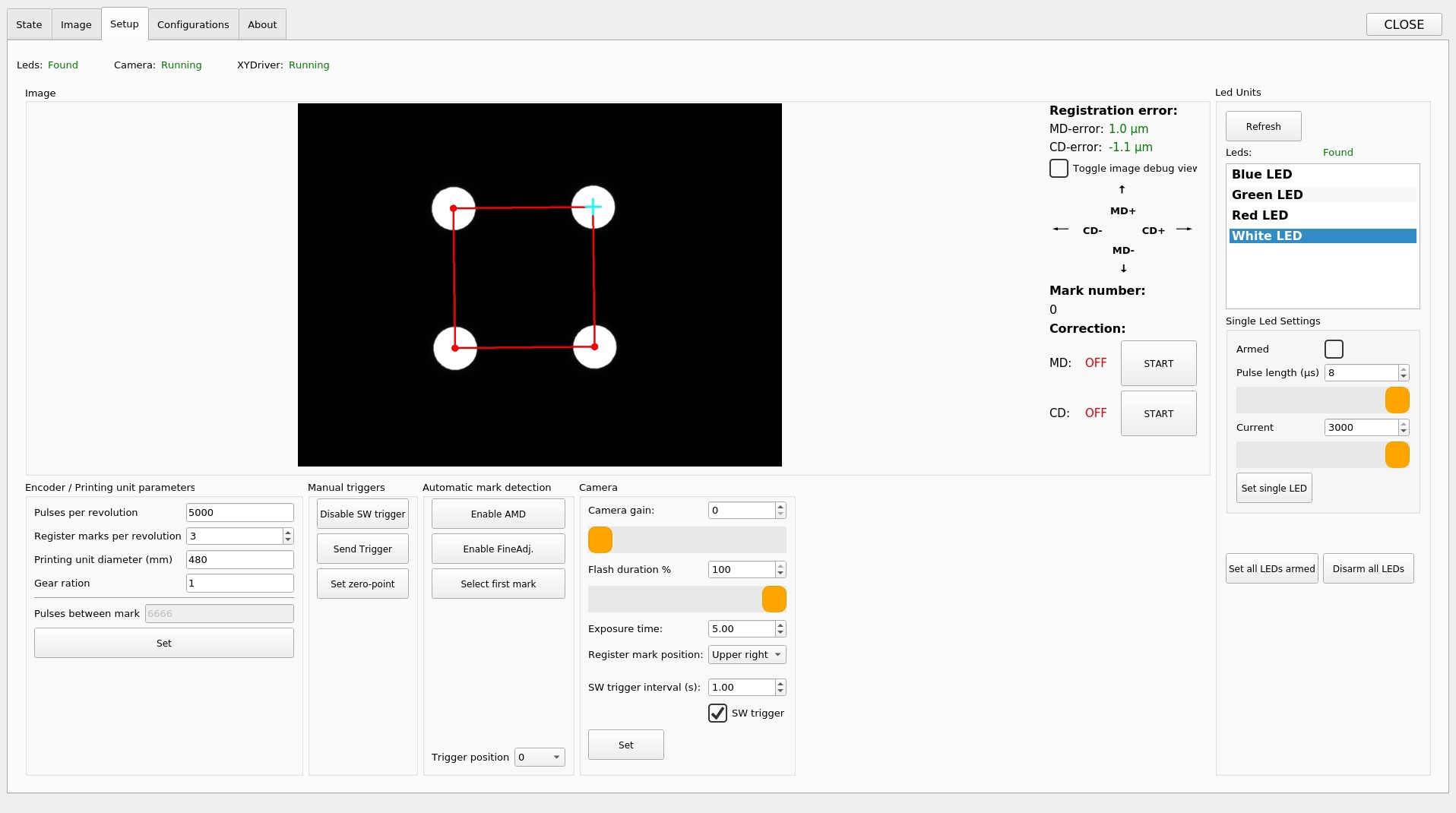Click the XYDriver Running status text

click(309, 65)
